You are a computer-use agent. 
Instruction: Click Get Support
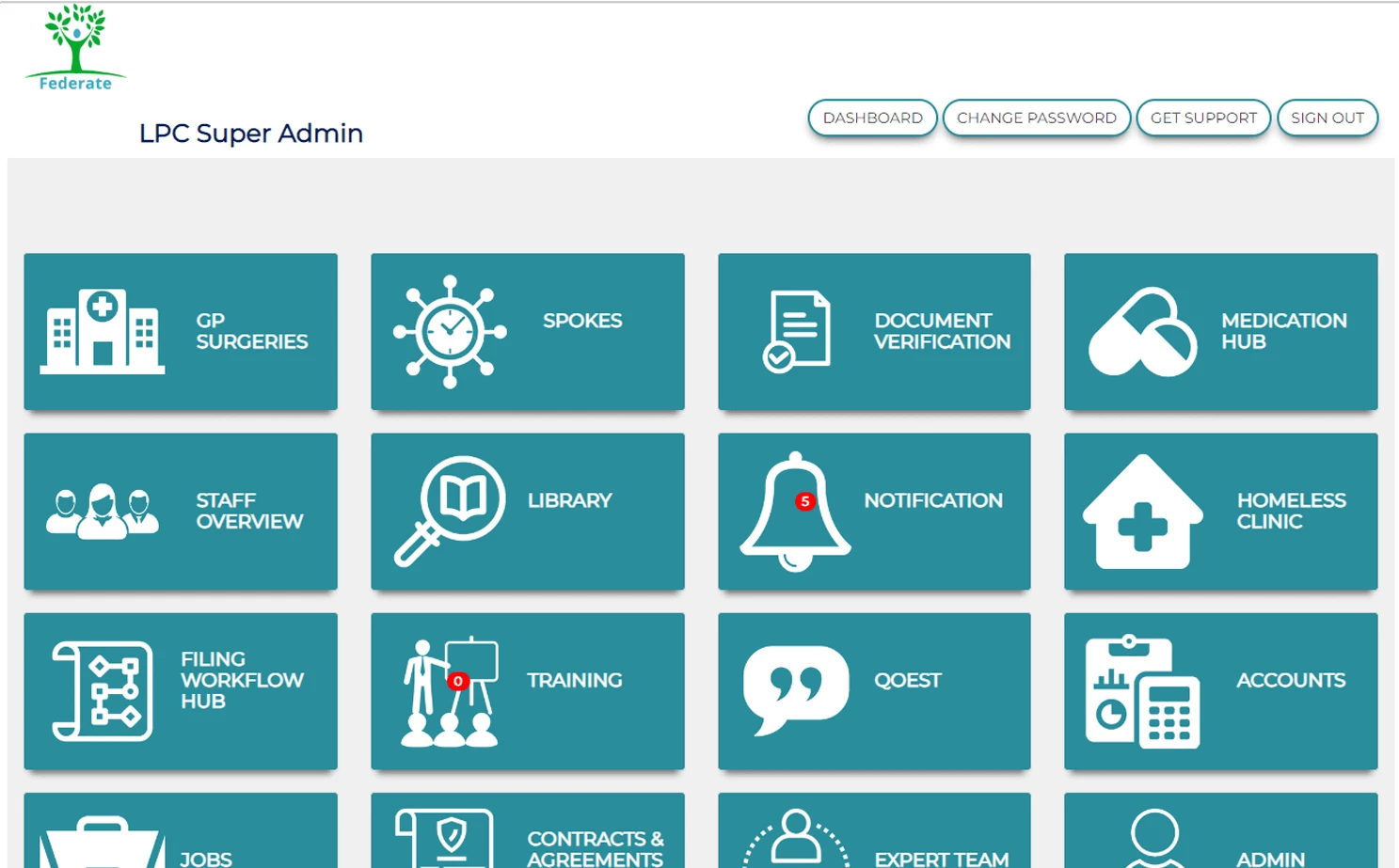tap(1203, 118)
